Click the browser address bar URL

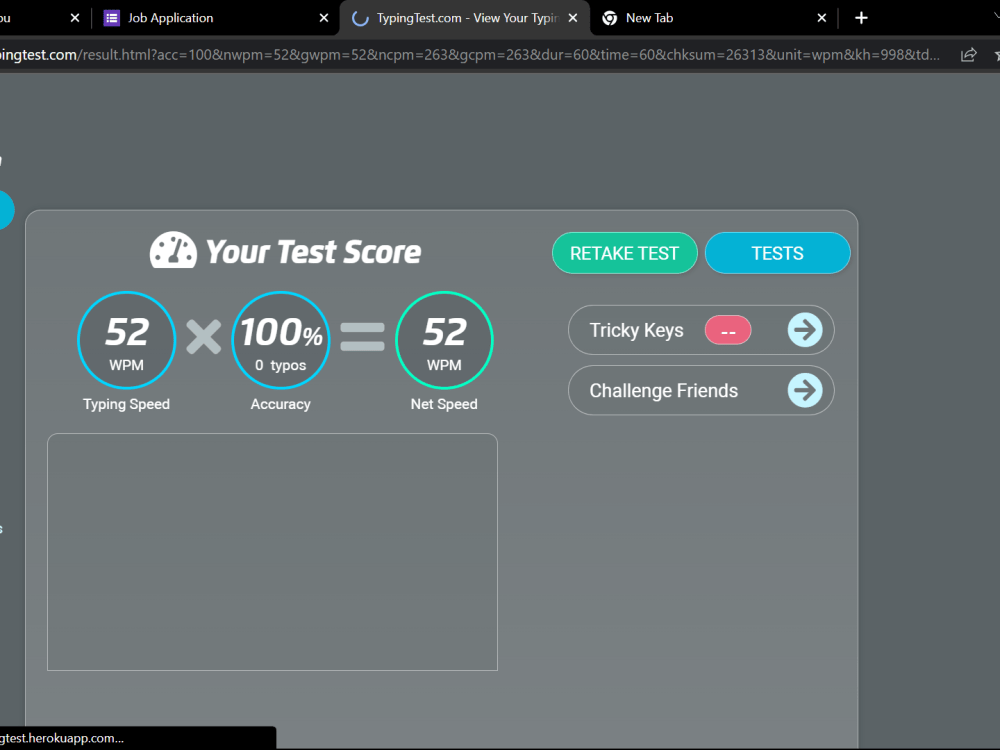[469, 55]
